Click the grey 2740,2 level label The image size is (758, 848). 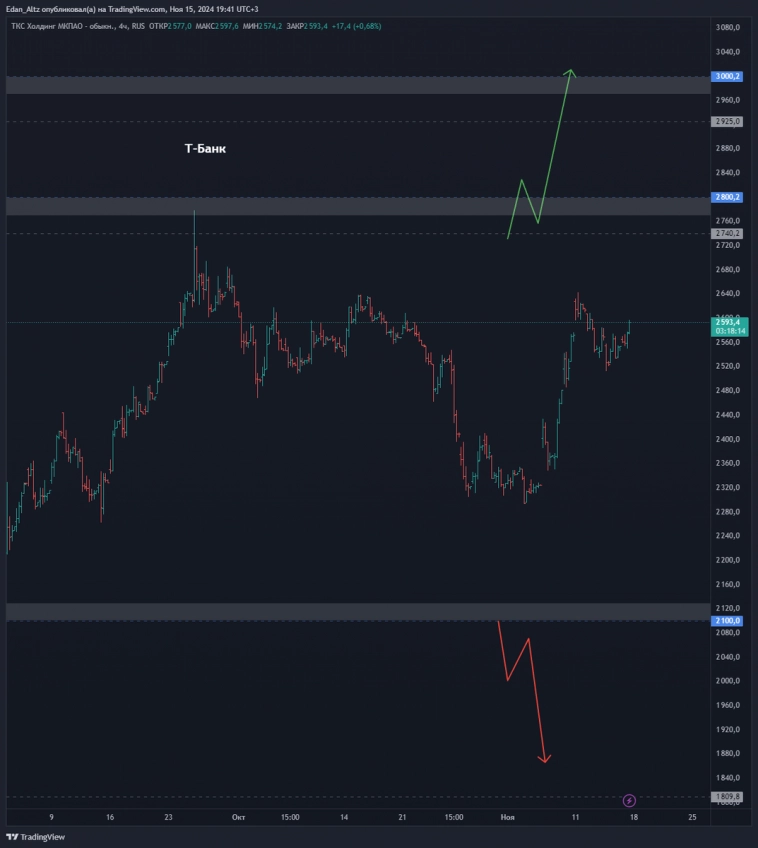tap(727, 233)
